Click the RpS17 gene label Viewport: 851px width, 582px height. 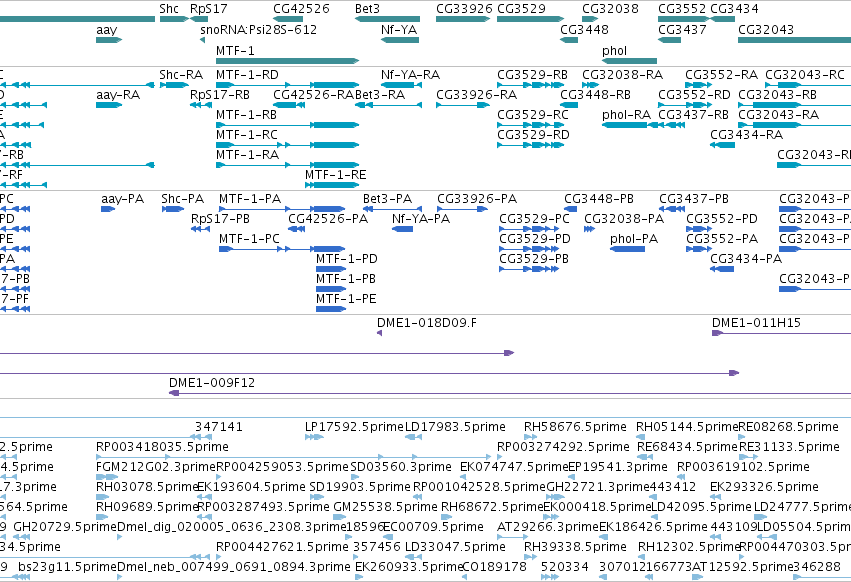208,9
